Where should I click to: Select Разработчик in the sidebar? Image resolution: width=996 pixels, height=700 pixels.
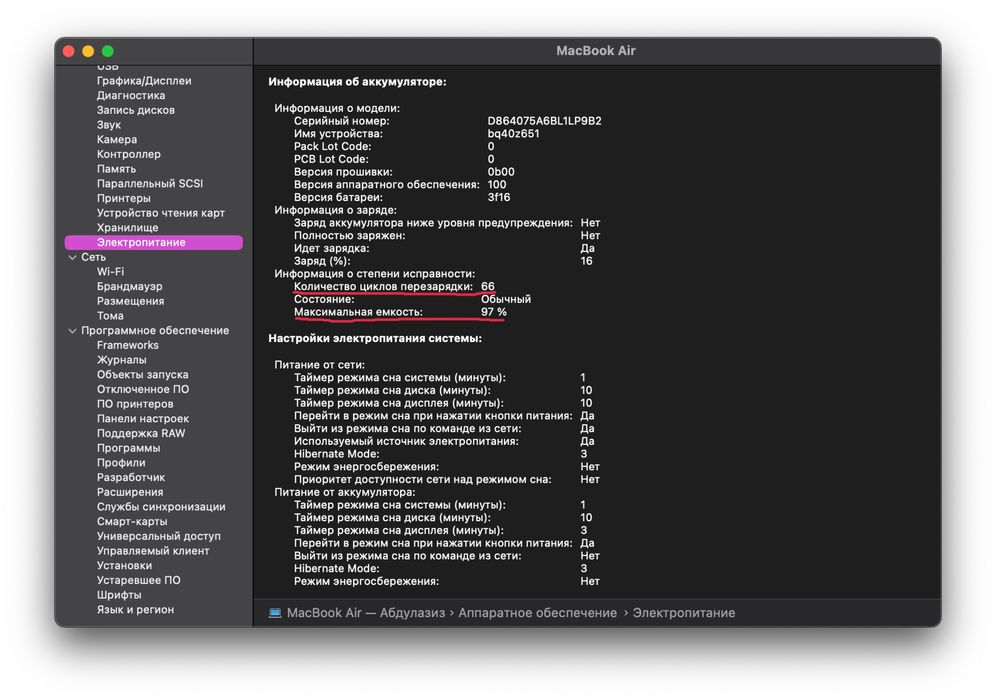131,477
